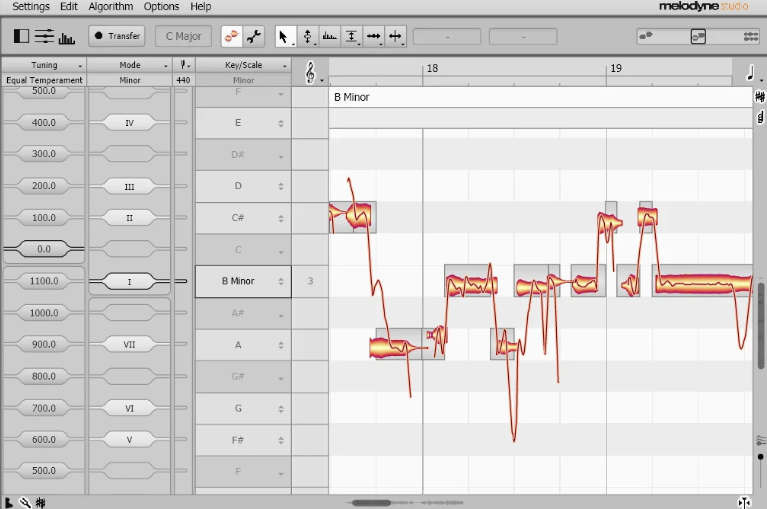This screenshot has height=509, width=767.
Task: Open the mixer sliders icon
Action: (x=44, y=36)
